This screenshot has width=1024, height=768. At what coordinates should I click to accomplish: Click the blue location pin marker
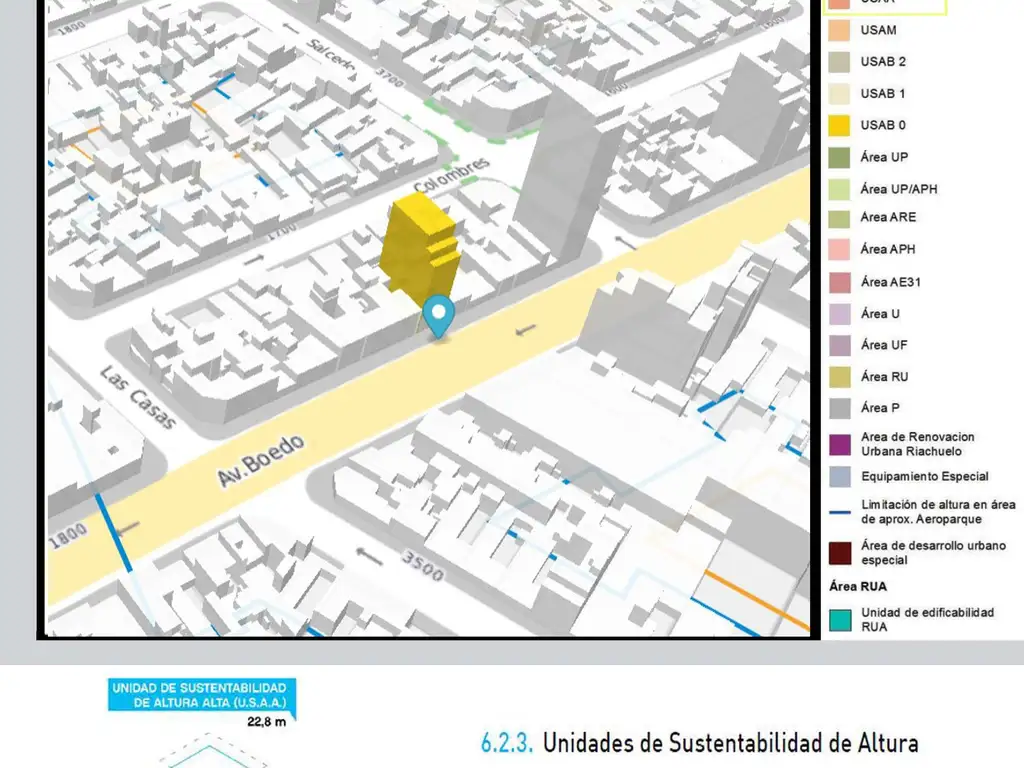click(438, 317)
